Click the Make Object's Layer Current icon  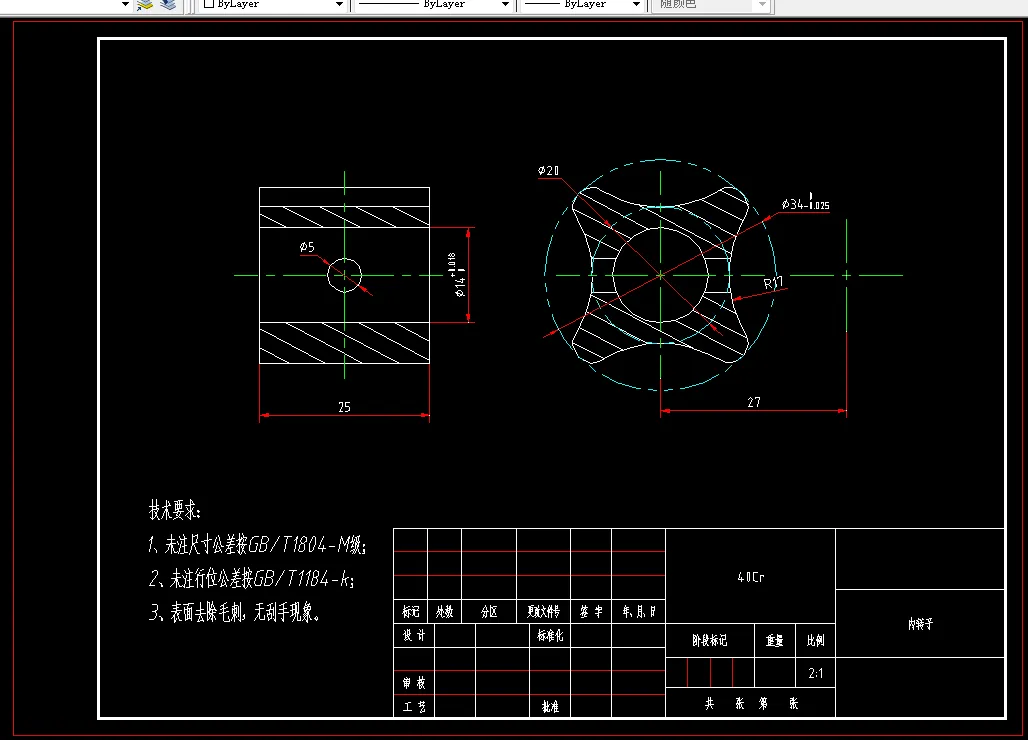tap(145, 5)
